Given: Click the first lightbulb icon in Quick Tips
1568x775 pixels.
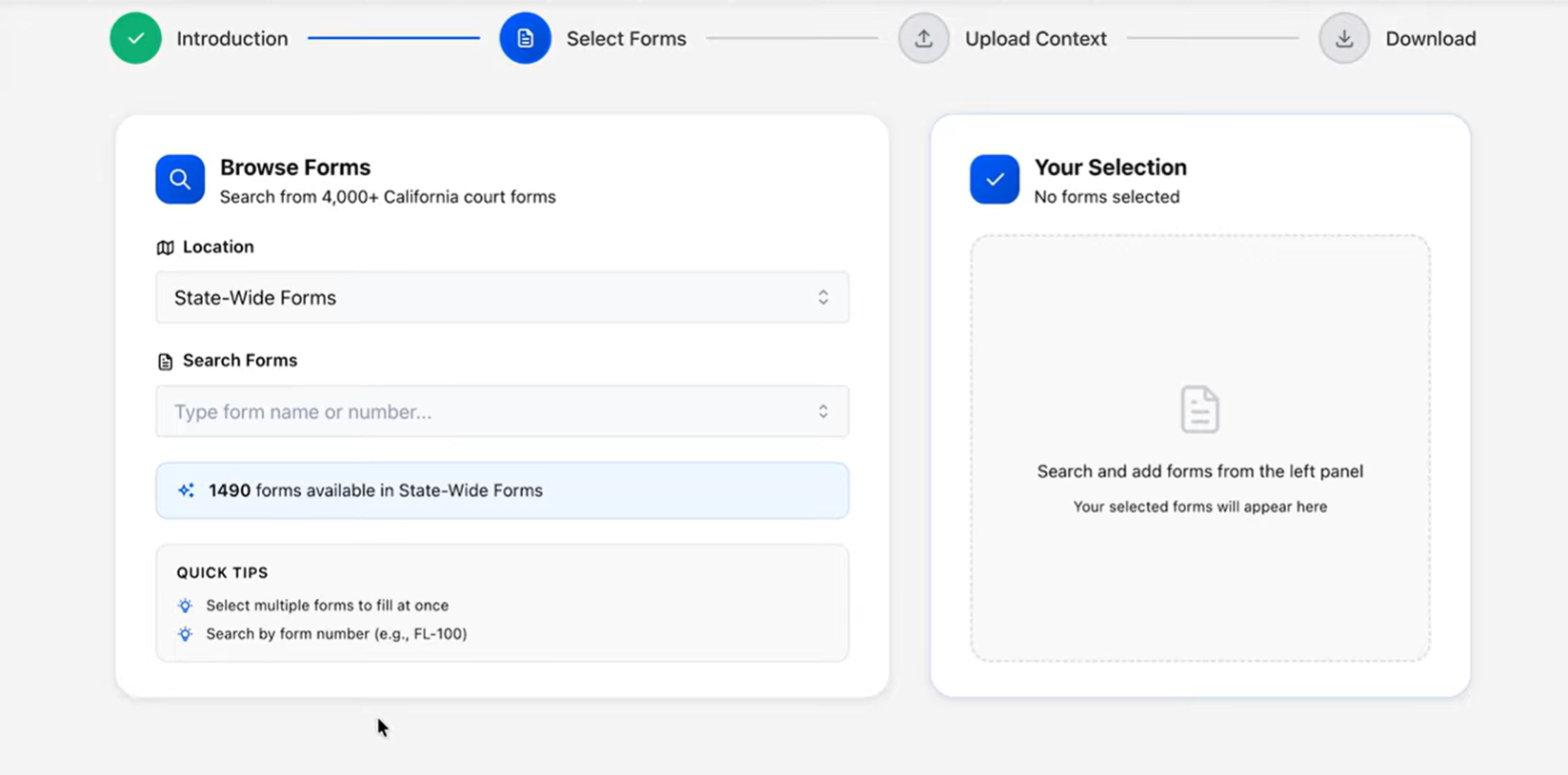Looking at the screenshot, I should pos(185,606).
